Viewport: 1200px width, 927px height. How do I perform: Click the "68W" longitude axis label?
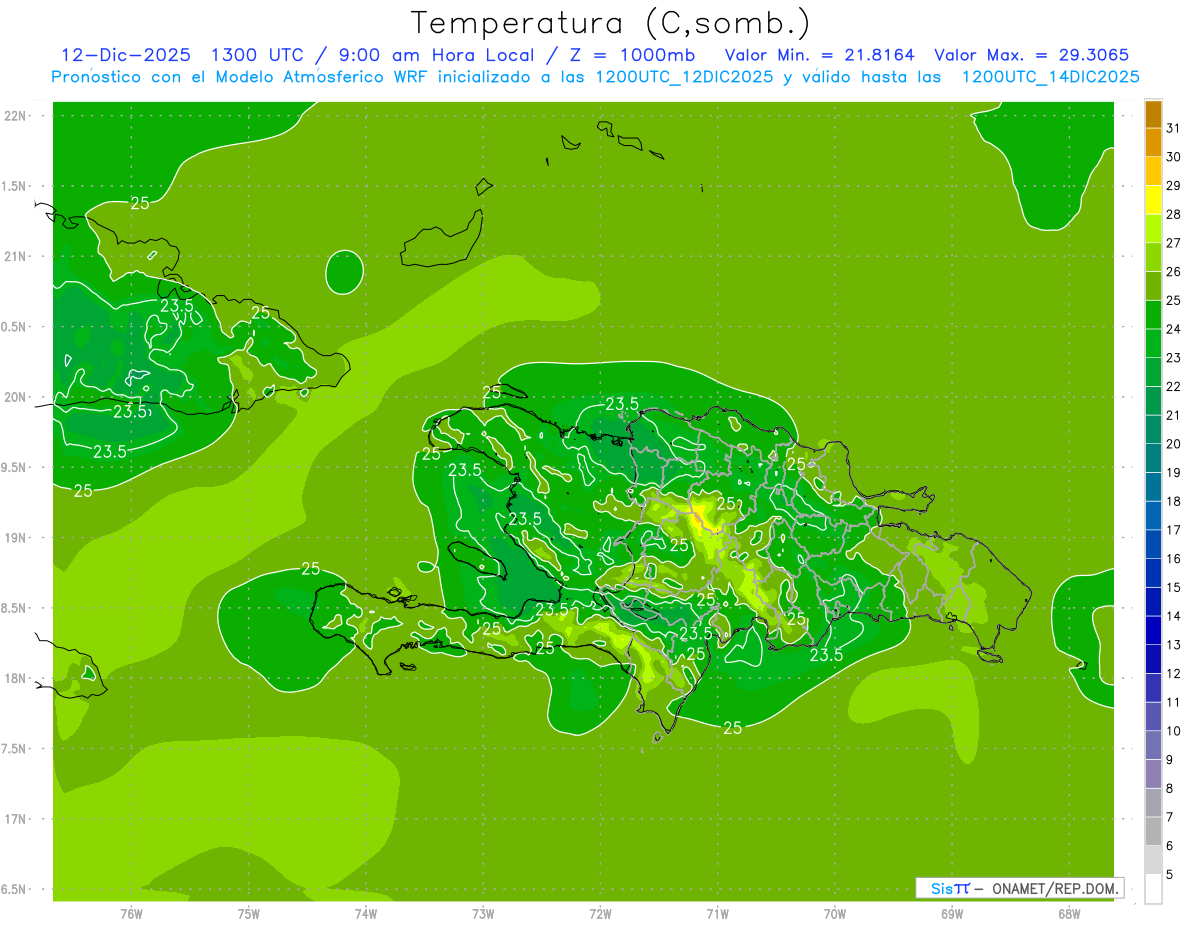[x=1069, y=914]
